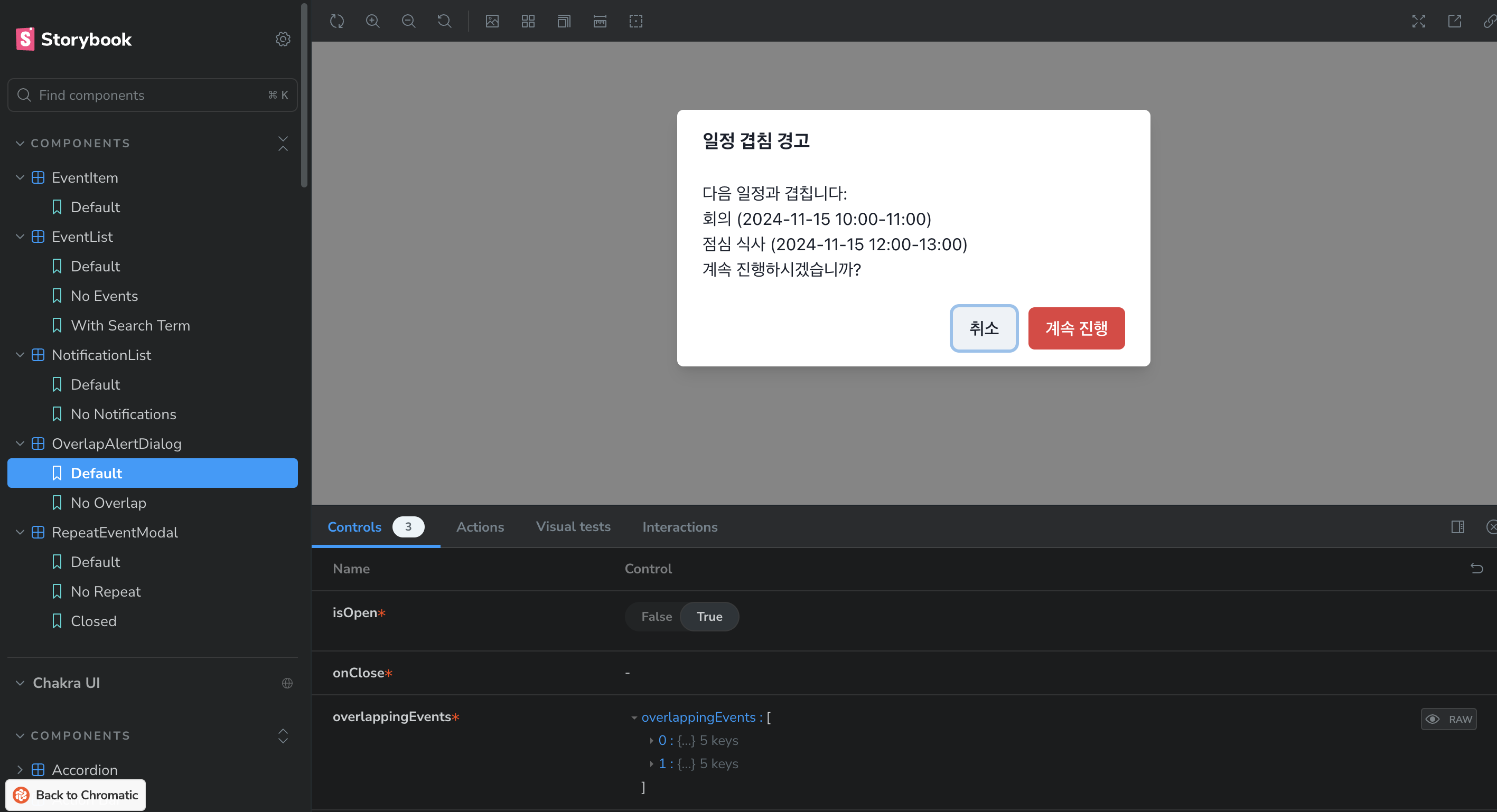Click the EventItem component grid icon
The width and height of the screenshot is (1497, 812).
click(x=38, y=178)
